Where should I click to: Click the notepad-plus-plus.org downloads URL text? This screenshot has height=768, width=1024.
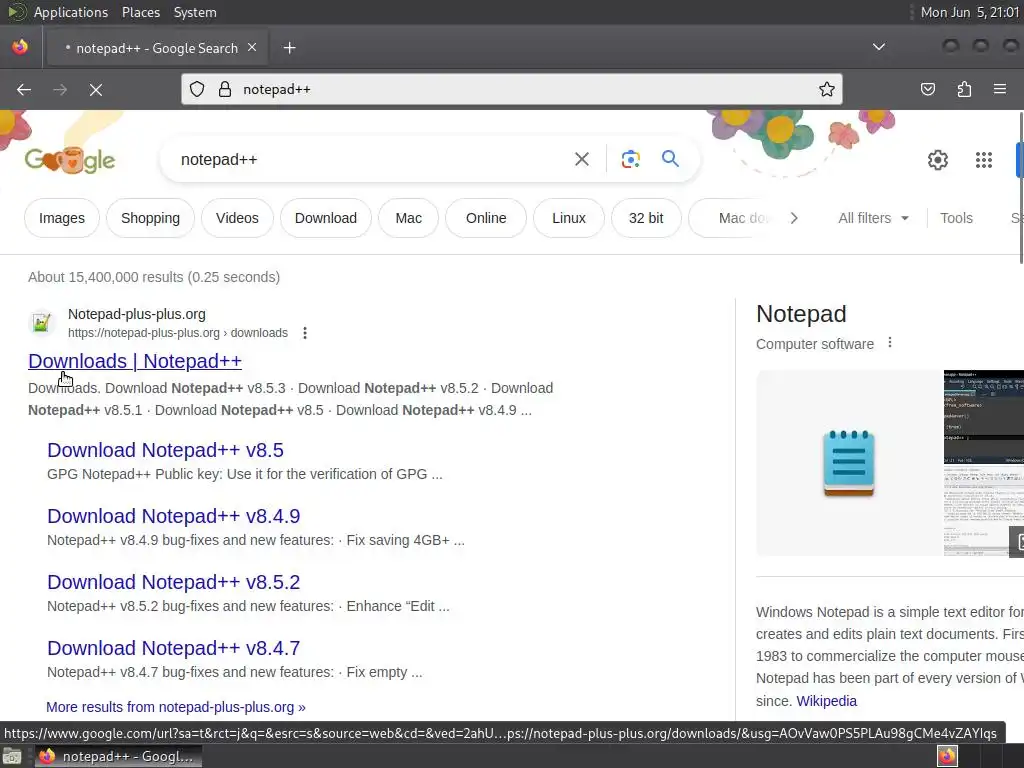coord(178,333)
